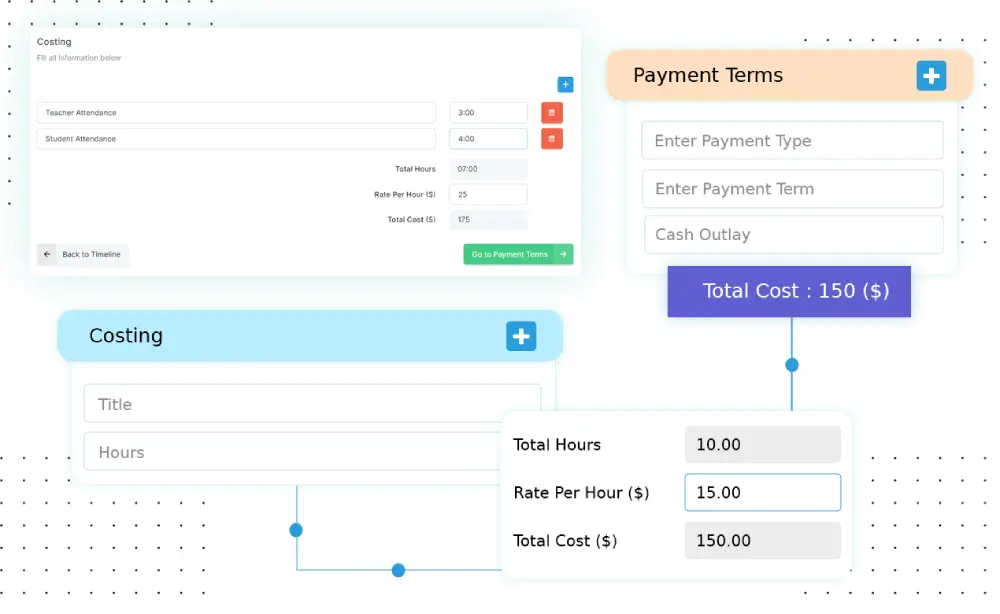Click the plus icon on Payment Terms header

pyautogui.click(x=931, y=76)
